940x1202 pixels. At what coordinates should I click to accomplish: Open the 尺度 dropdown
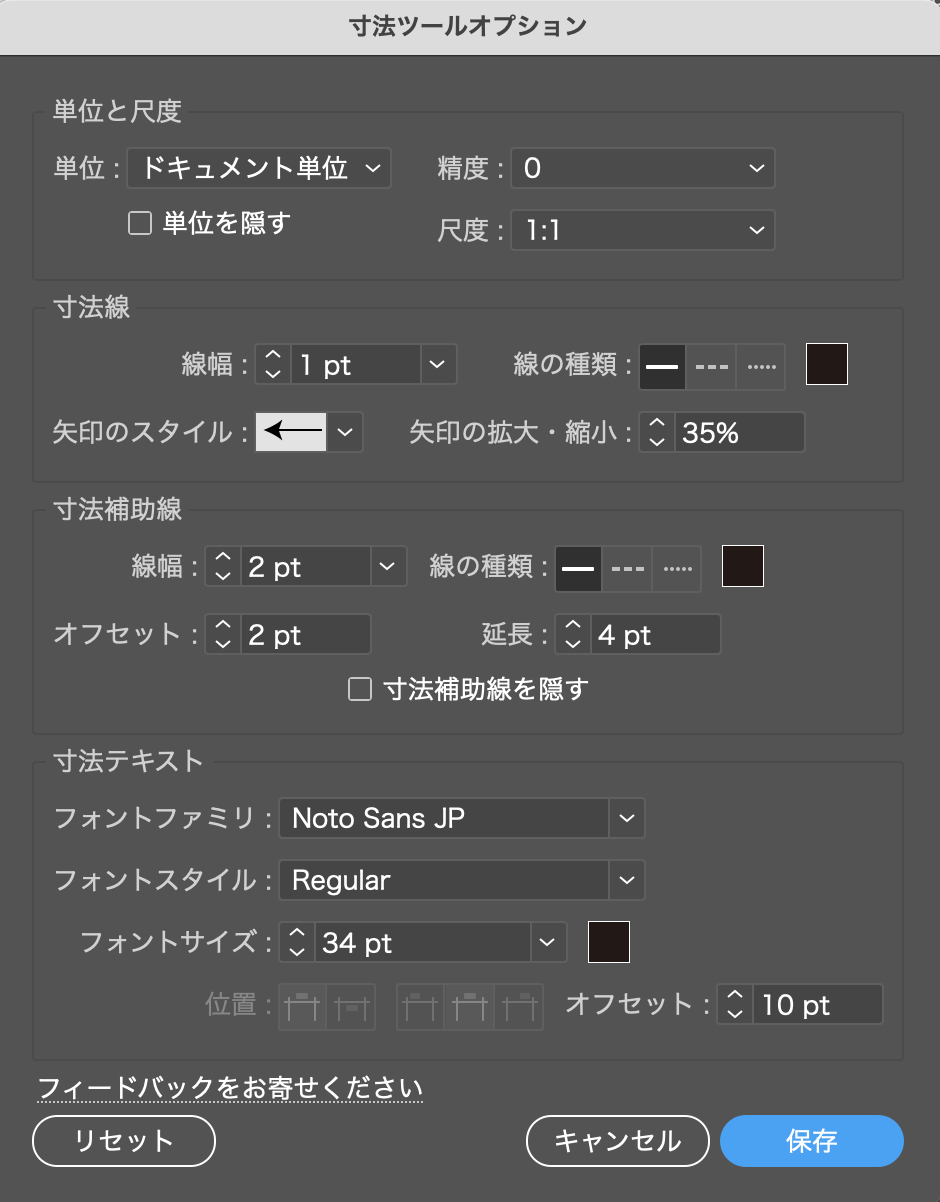[642, 230]
